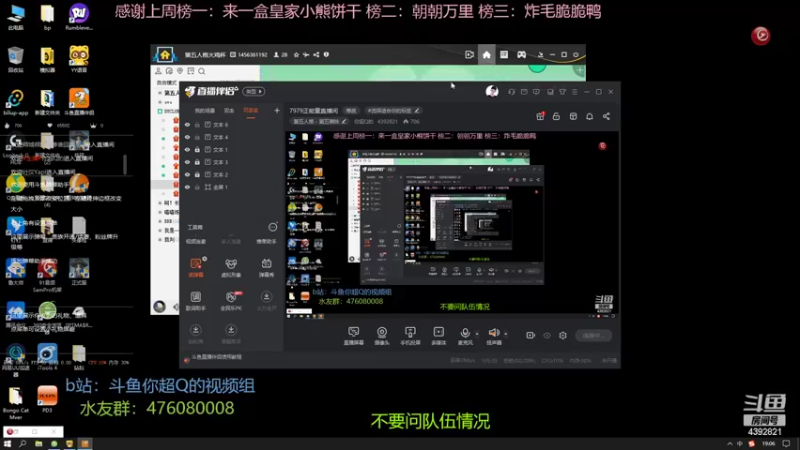The image size is (800, 450).
Task: Edit the 第五人格 game category pill
Action: point(319,121)
